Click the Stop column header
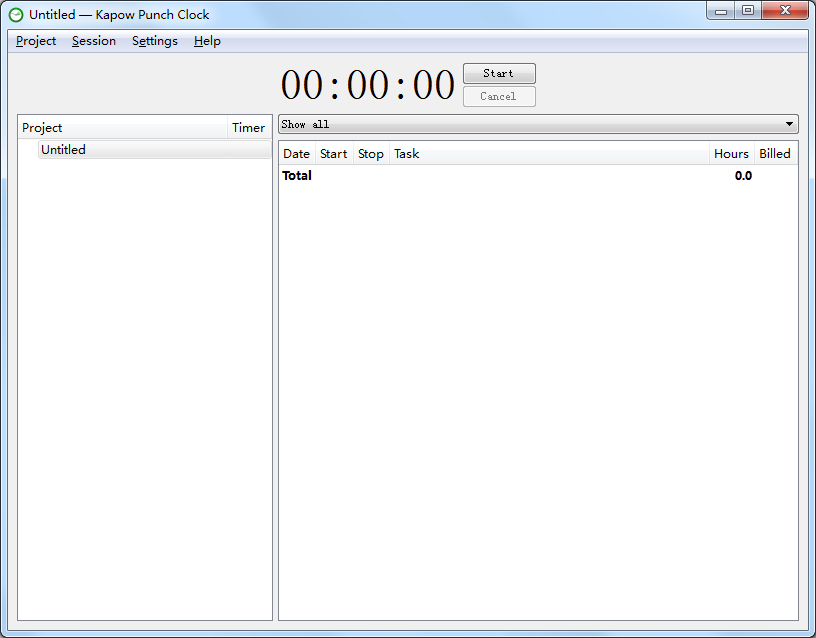The image size is (816, 638). pyautogui.click(x=371, y=154)
